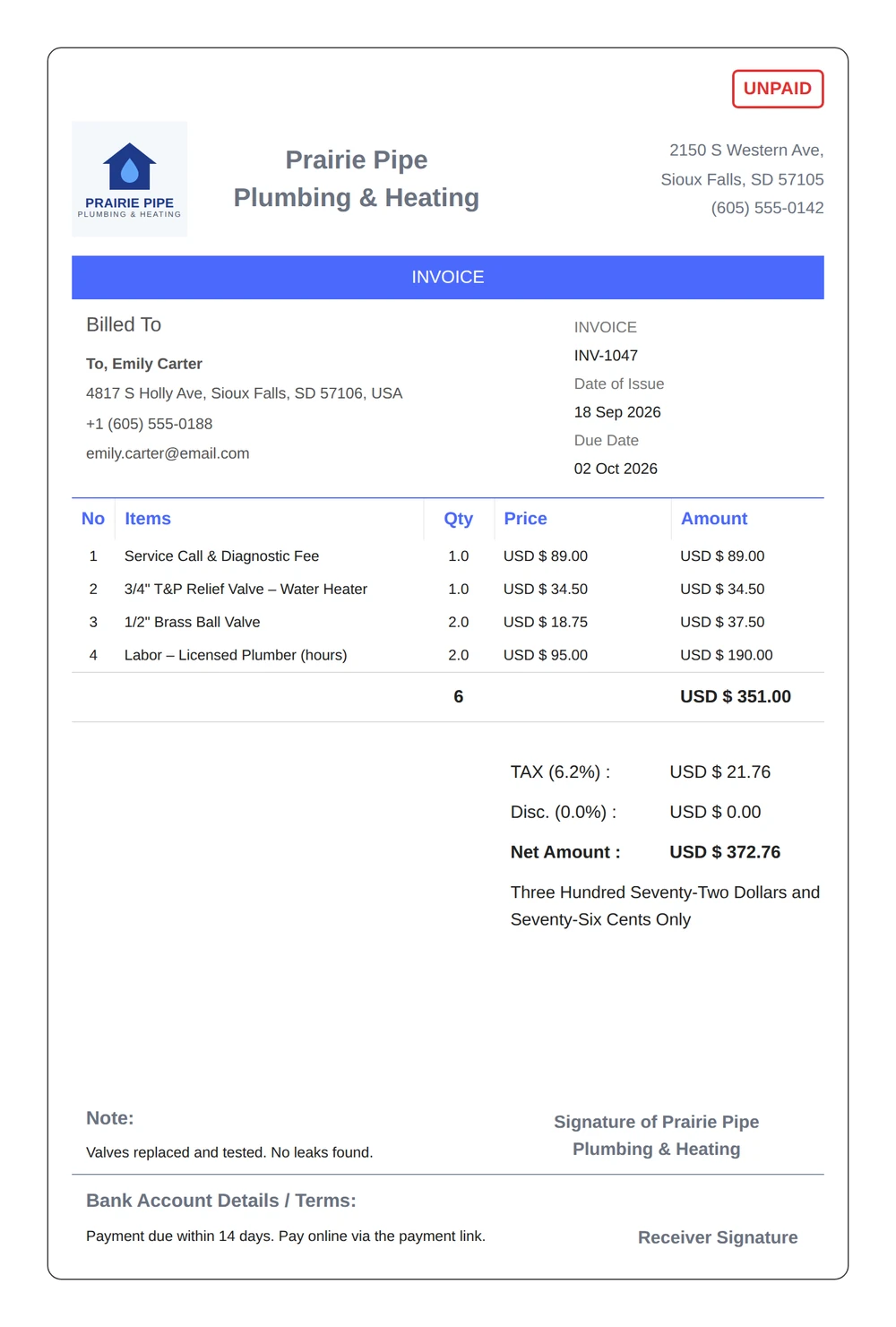Viewport: 896px width, 1327px height.
Task: Click the Due Date label
Action: [x=607, y=441]
